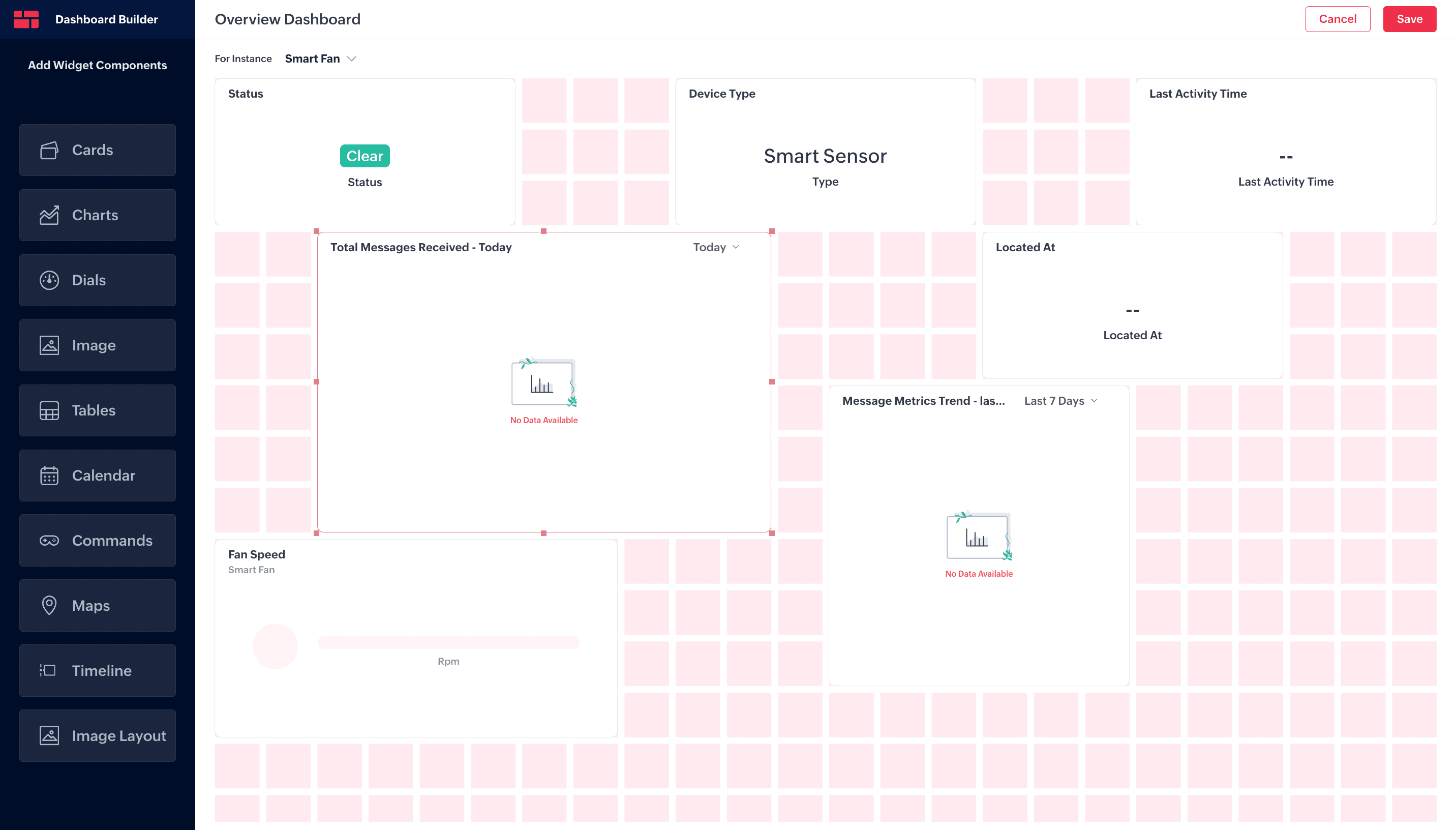This screenshot has width=1456, height=830.
Task: Select the Commands gamepad icon
Action: click(x=49, y=541)
